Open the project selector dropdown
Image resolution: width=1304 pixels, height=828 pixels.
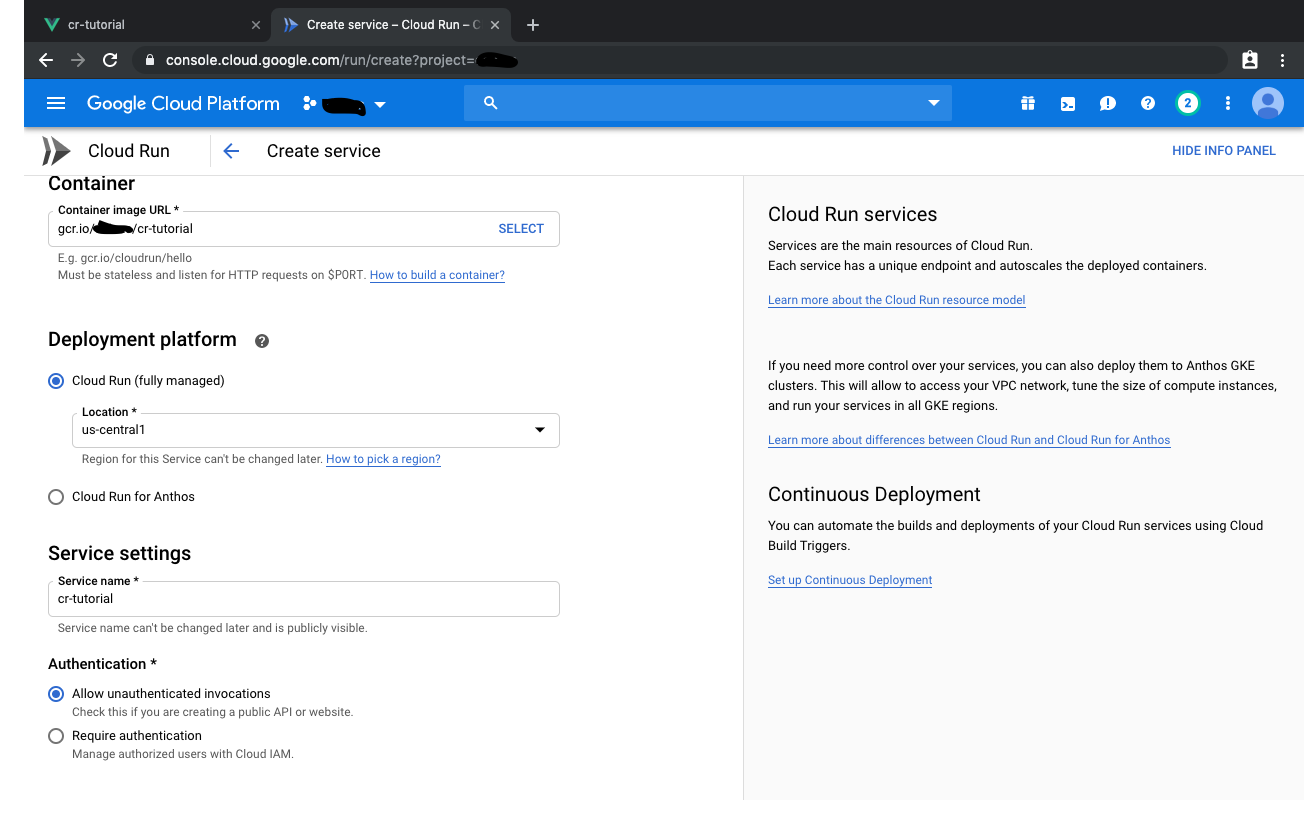click(x=344, y=104)
